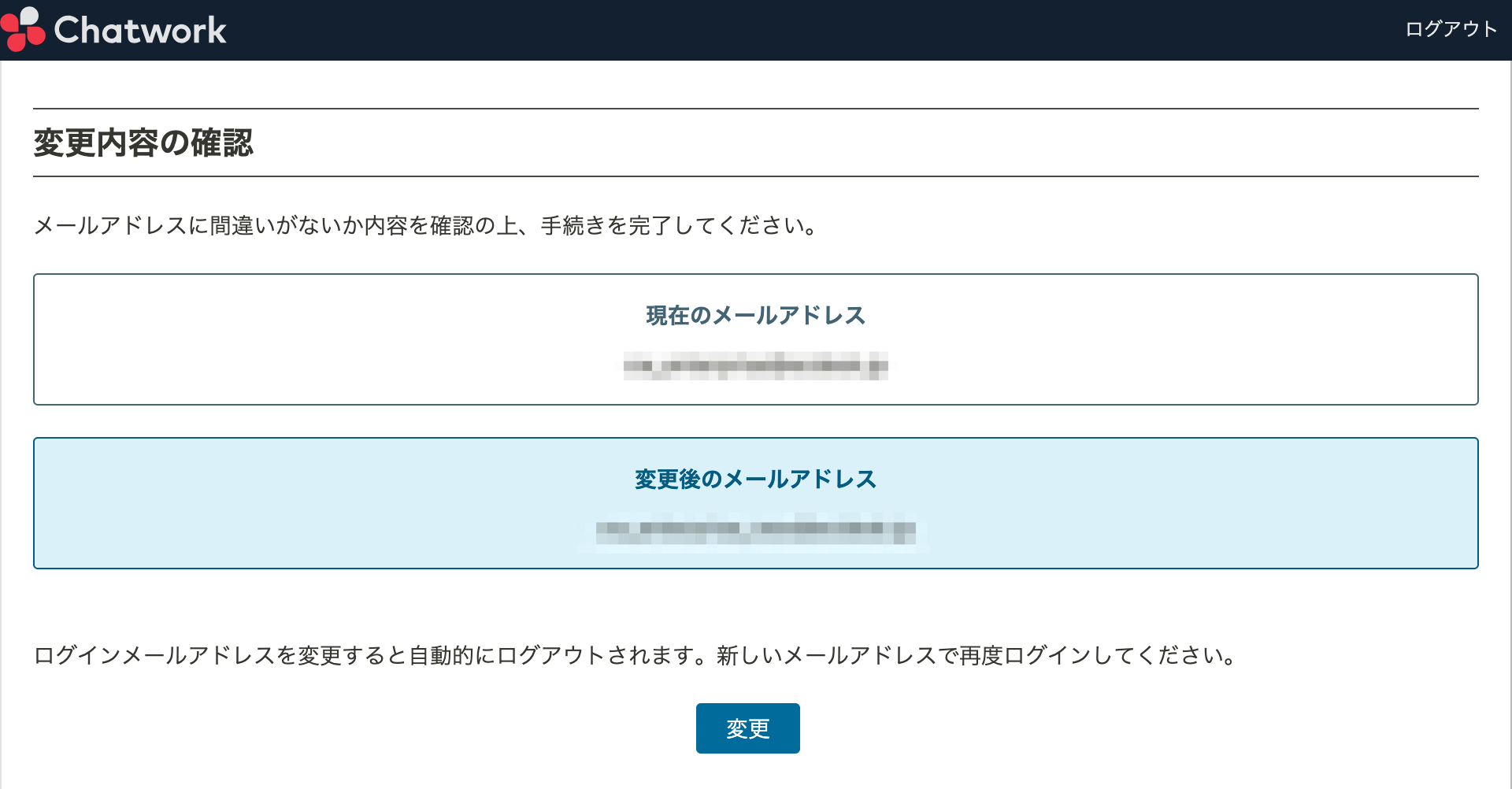Click the horizontal divider above the heading
The image size is (1512, 789).
756,108
